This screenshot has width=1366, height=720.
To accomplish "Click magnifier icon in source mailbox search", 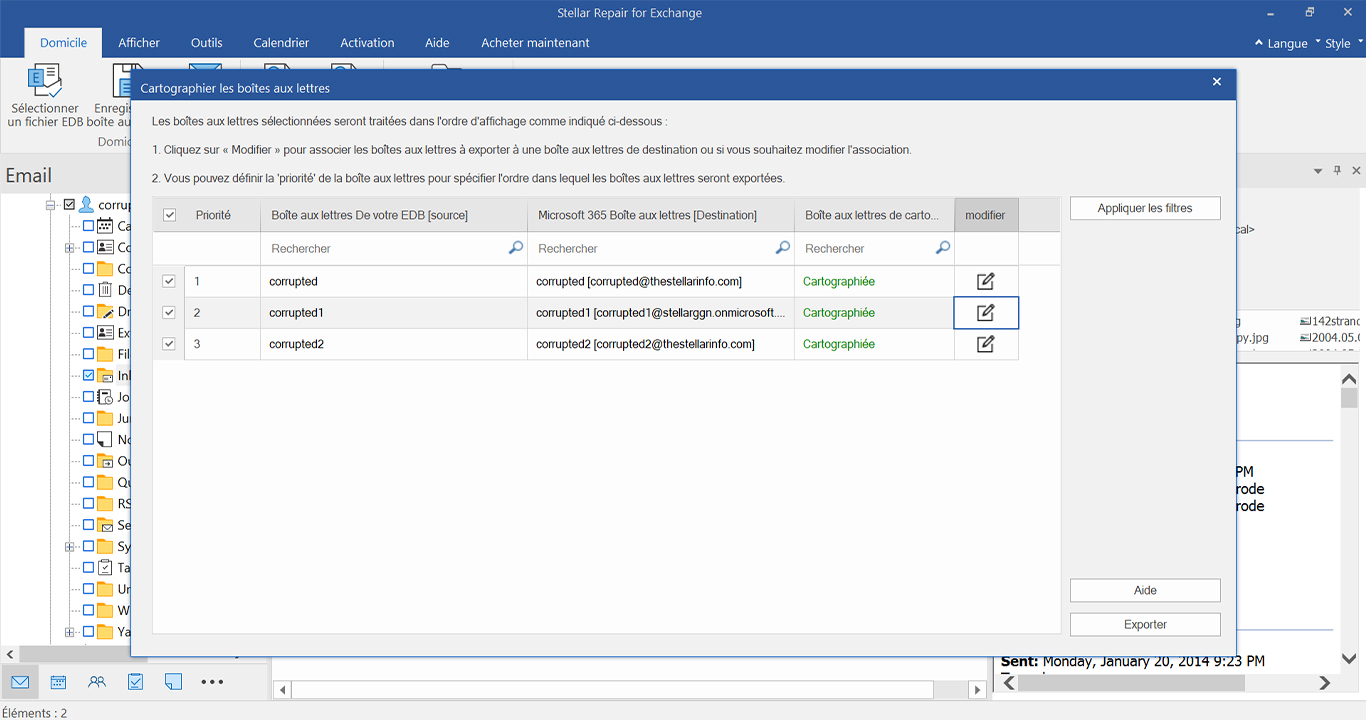I will (x=516, y=248).
